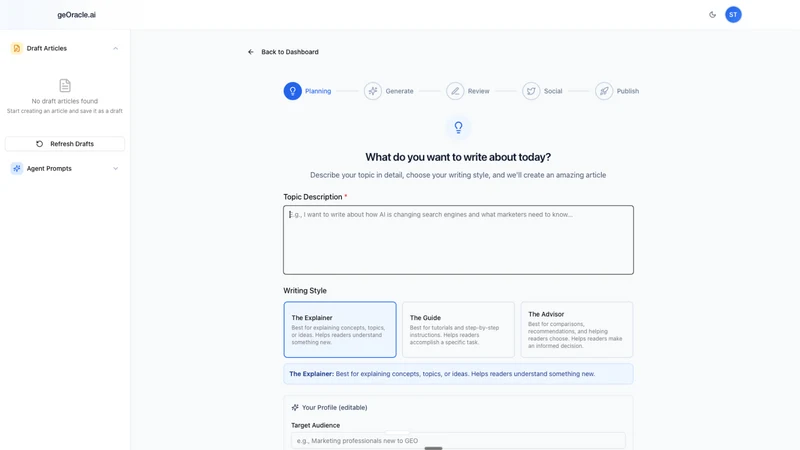Click the Topic Description label

pos(313,197)
